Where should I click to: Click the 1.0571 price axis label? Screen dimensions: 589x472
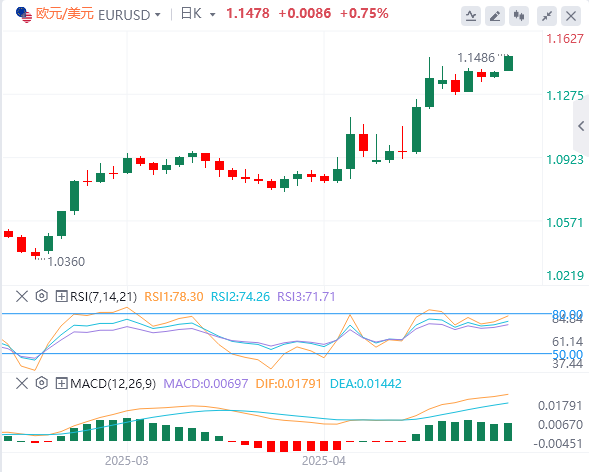click(565, 223)
